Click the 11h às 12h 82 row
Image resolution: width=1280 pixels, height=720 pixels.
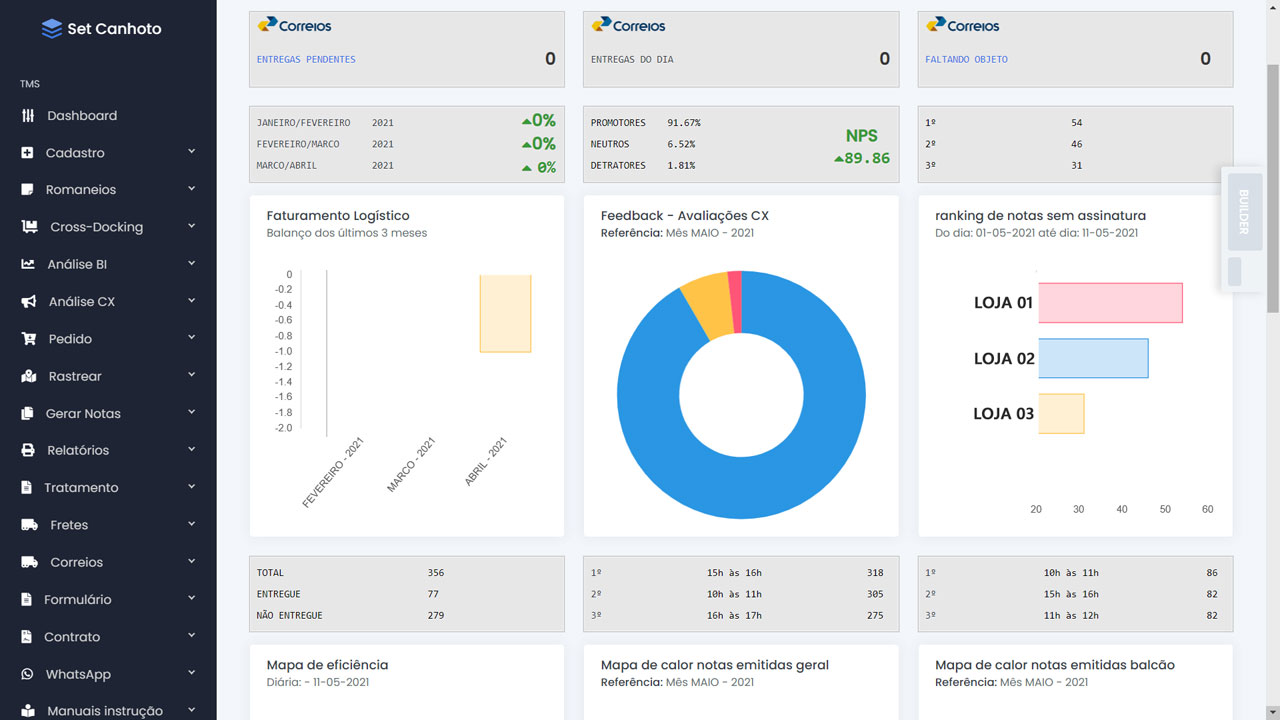[1071, 615]
